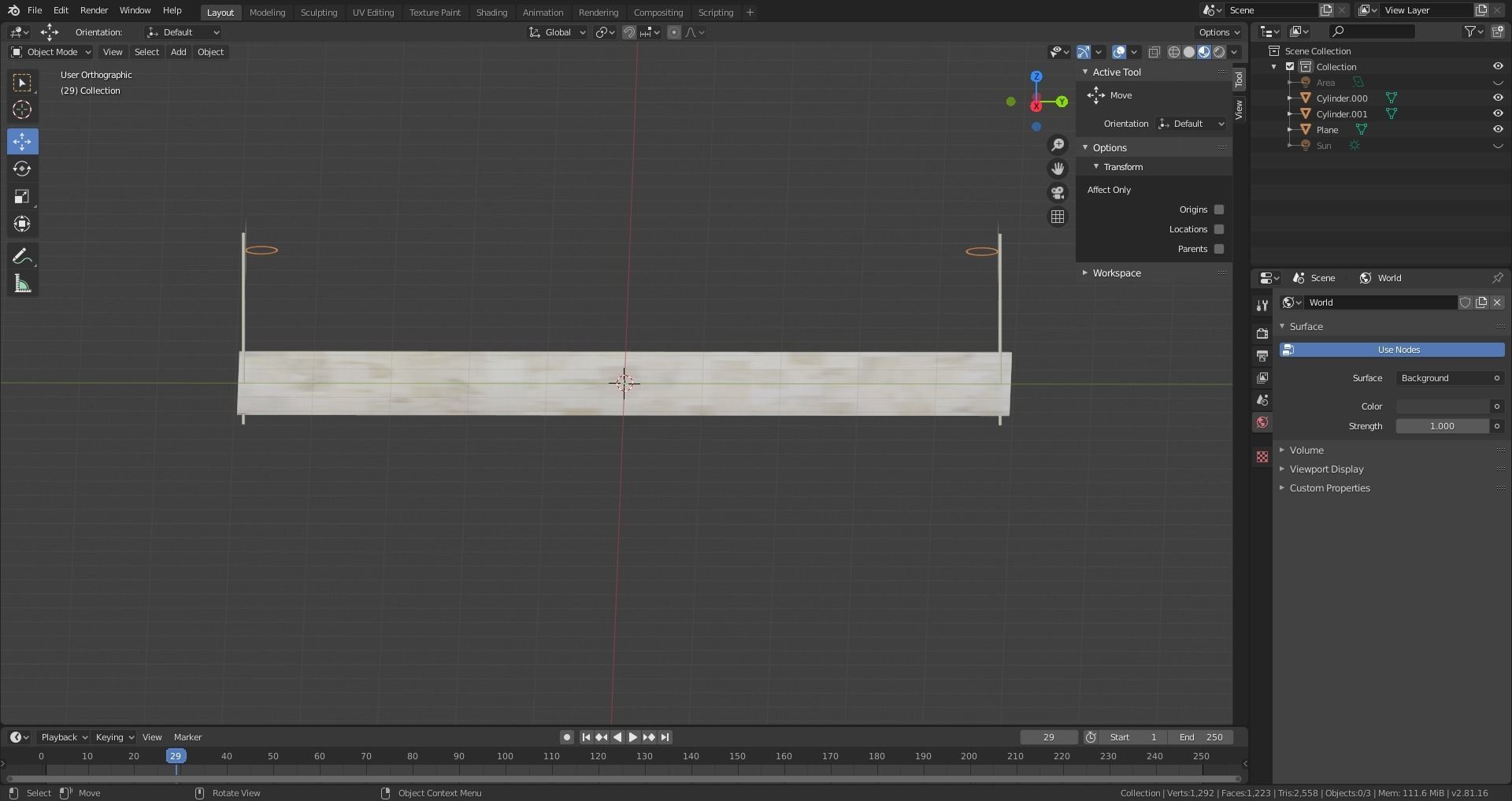
Task: Hide the Plane object in viewport
Action: pos(1498,130)
